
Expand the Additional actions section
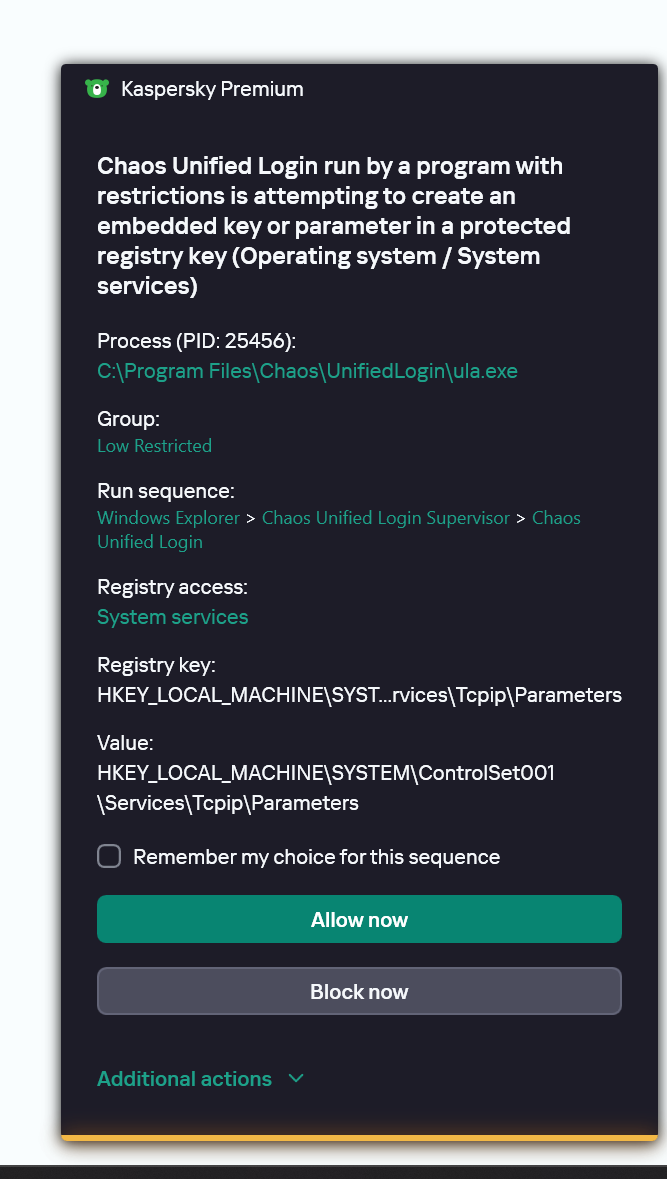(x=184, y=1079)
